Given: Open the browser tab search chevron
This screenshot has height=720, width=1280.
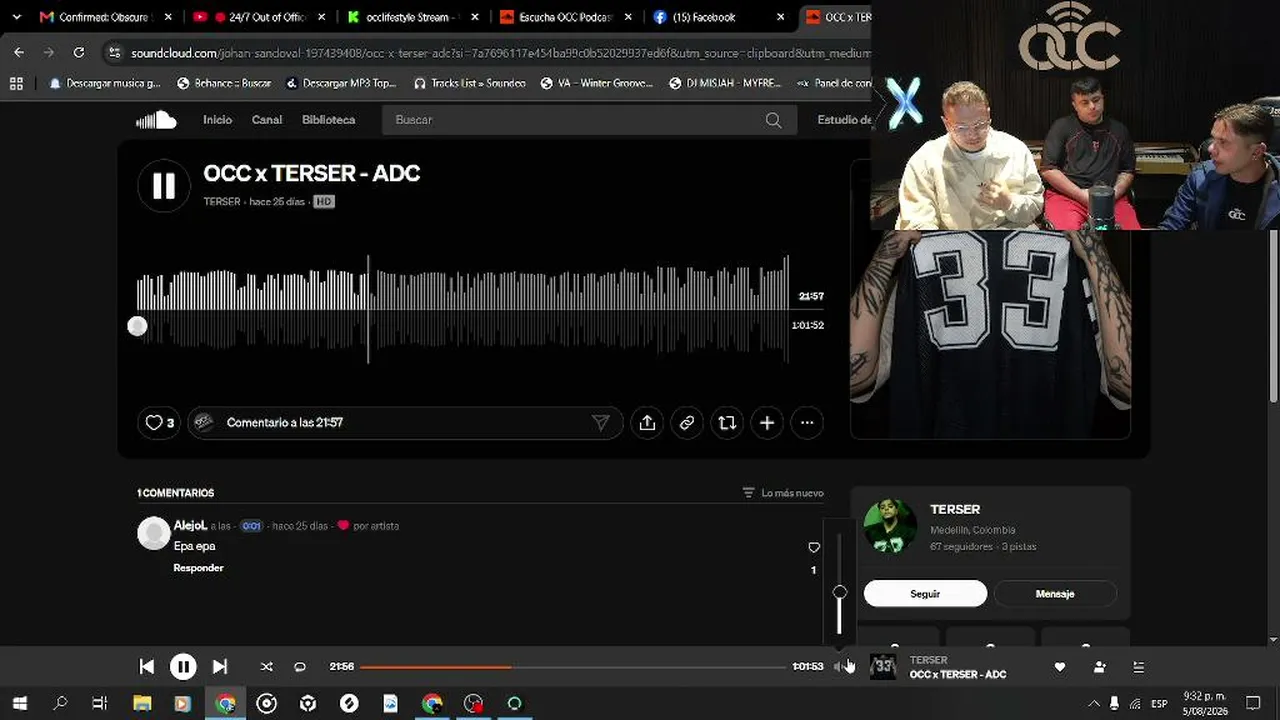Looking at the screenshot, I should [x=16, y=17].
